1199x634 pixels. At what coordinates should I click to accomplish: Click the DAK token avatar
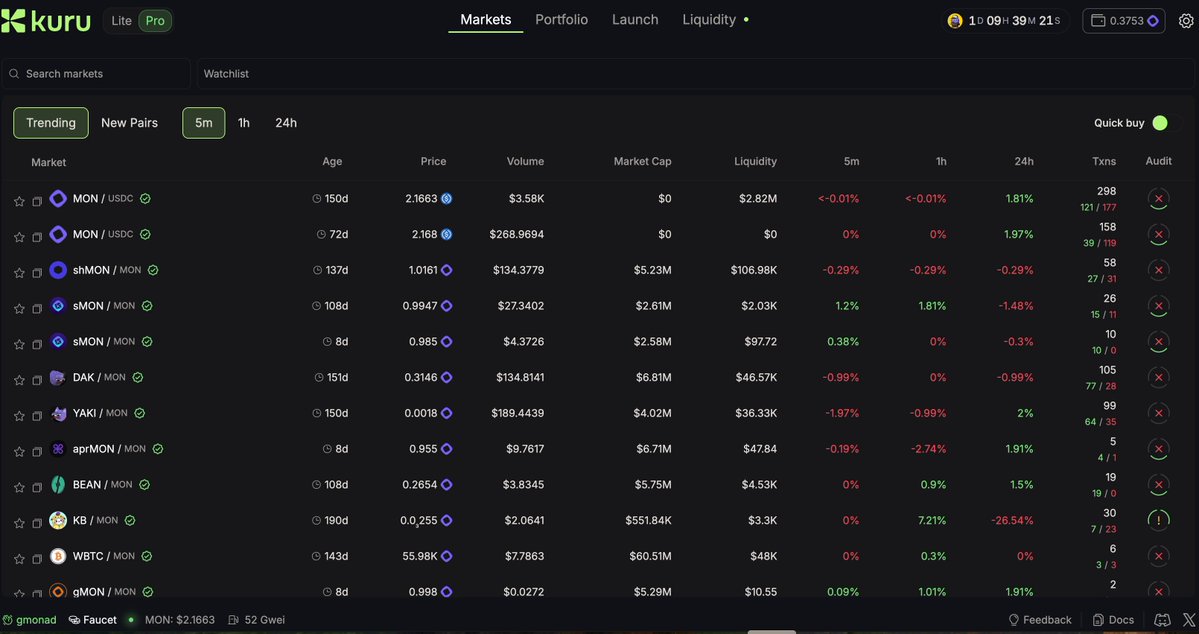(58, 377)
